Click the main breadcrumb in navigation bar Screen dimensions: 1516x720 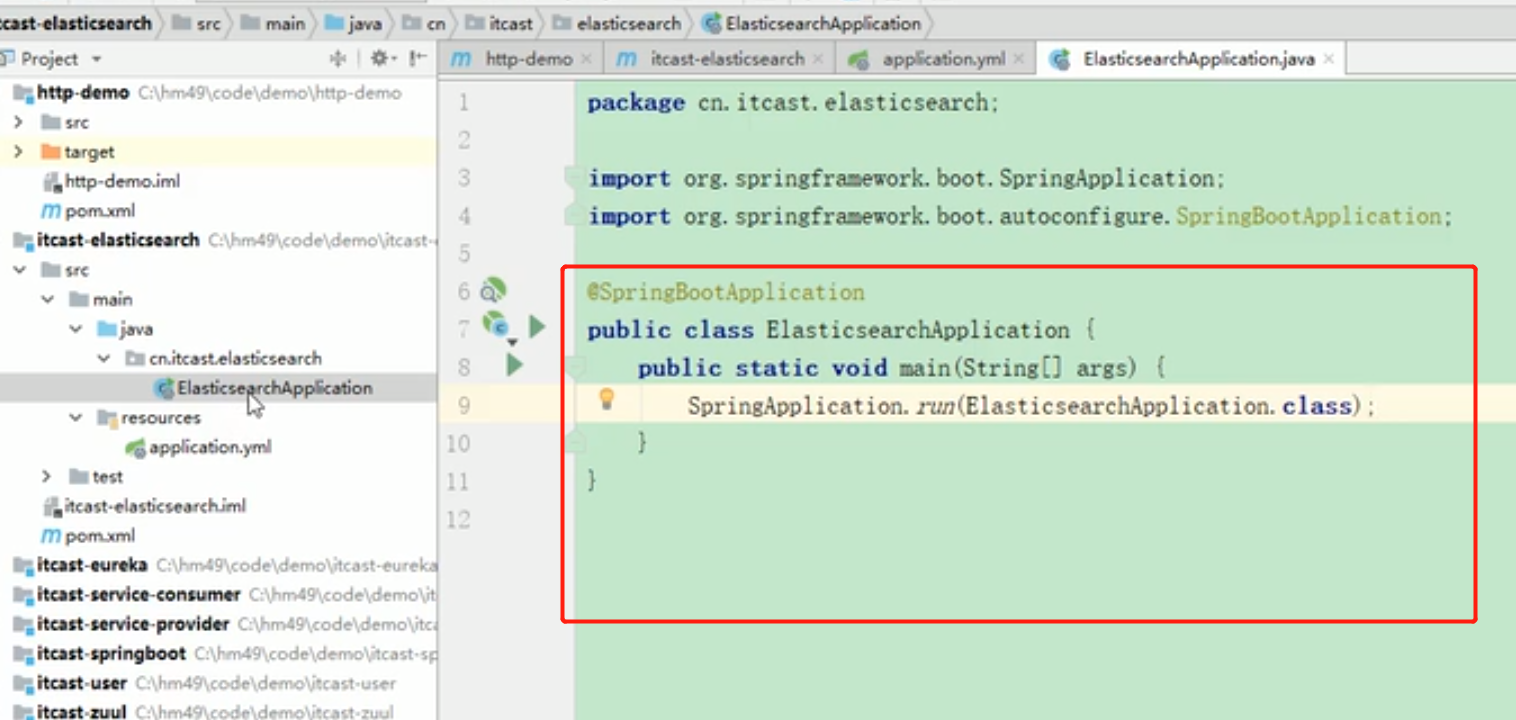click(x=273, y=23)
